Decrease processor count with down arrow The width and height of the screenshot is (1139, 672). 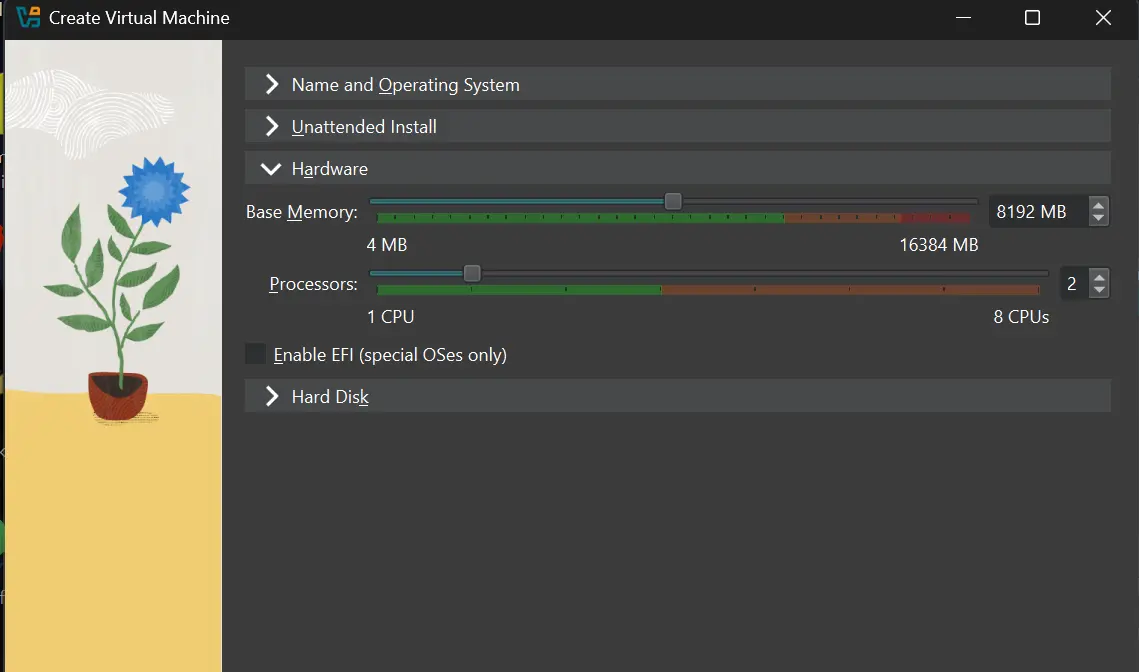(x=1099, y=290)
